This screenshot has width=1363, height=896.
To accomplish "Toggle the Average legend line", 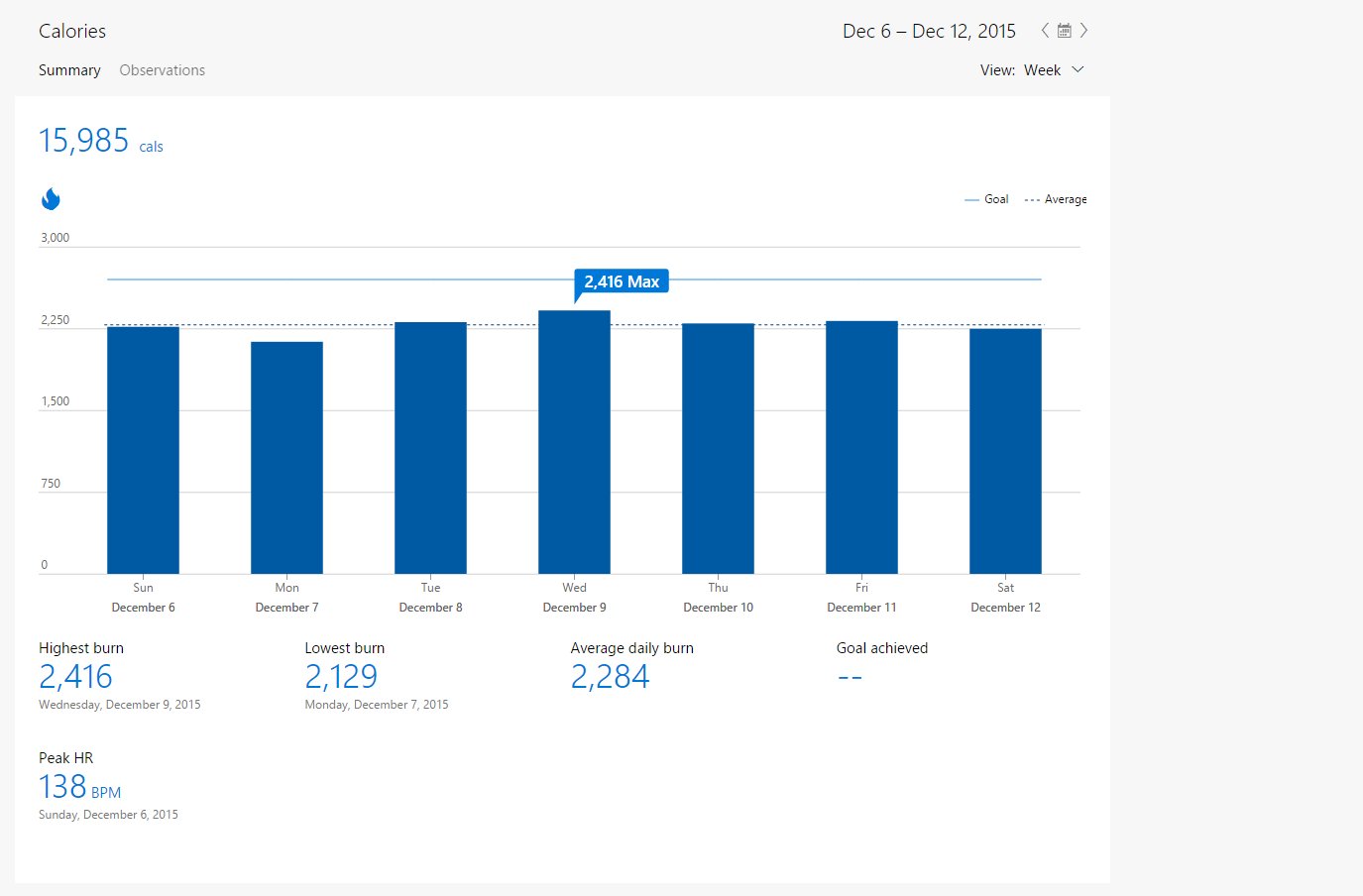I will 1056,199.
